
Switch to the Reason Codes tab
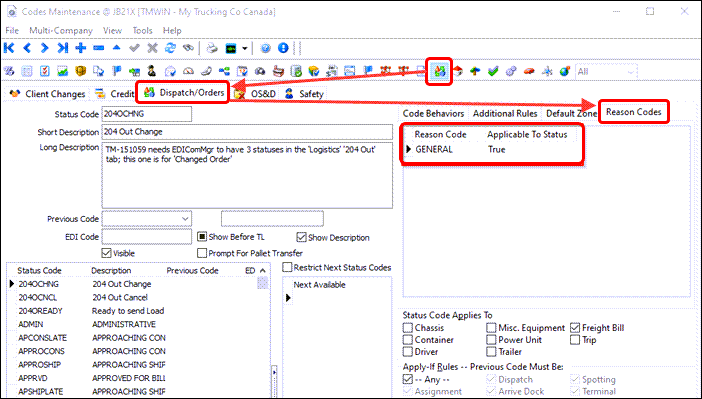(634, 112)
